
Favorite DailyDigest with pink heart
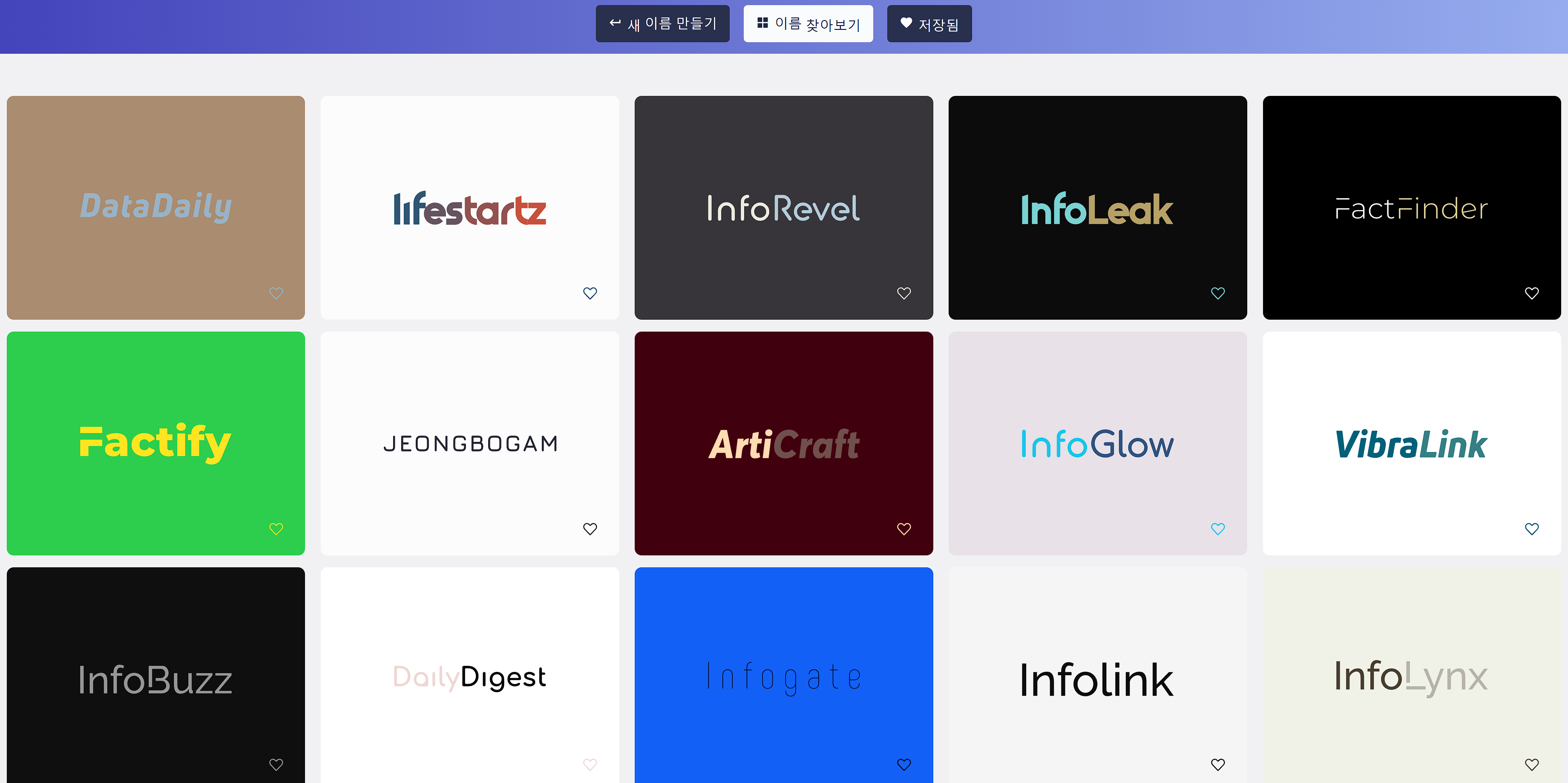tap(590, 764)
